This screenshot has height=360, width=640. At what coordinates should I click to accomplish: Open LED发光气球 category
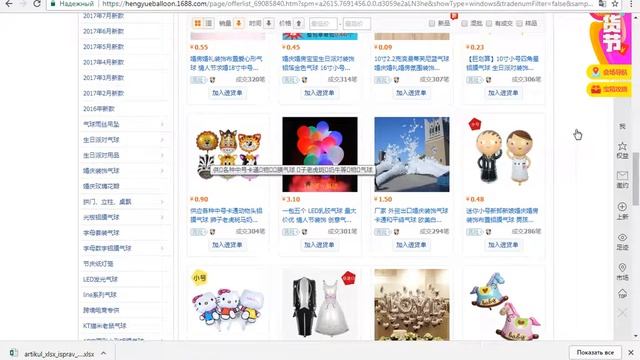click(x=100, y=280)
